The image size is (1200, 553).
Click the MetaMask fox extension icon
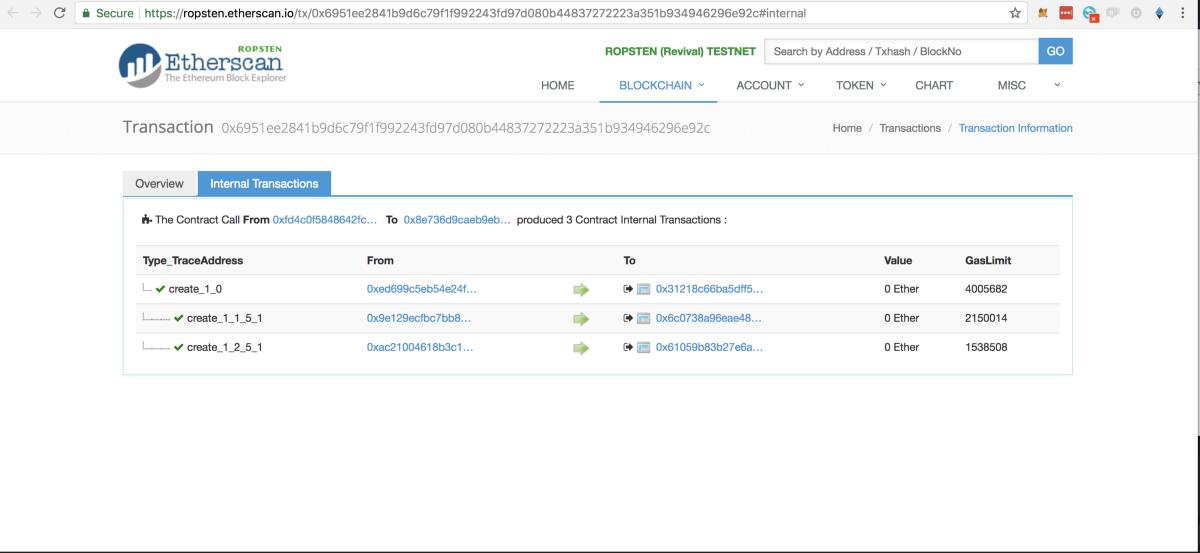click(1043, 14)
